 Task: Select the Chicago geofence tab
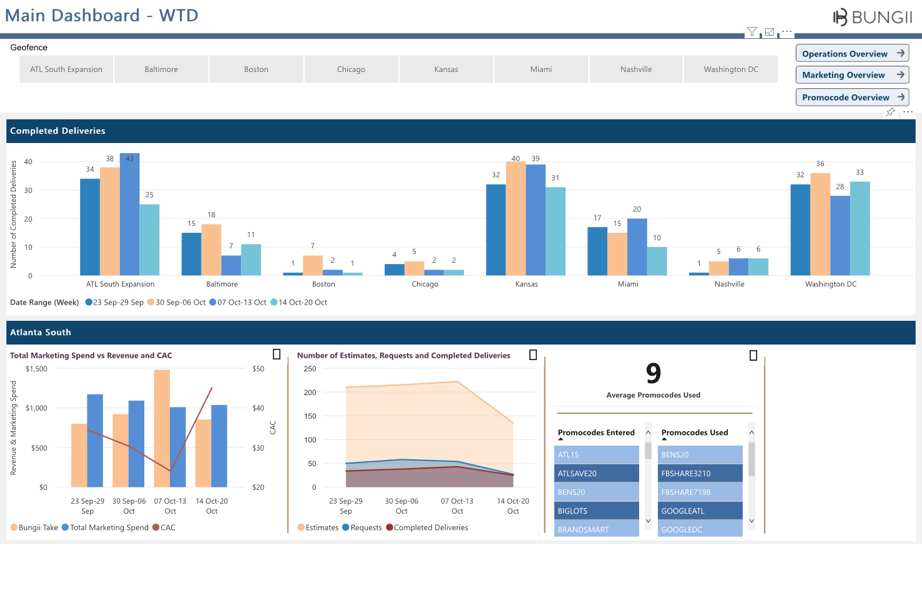[351, 69]
